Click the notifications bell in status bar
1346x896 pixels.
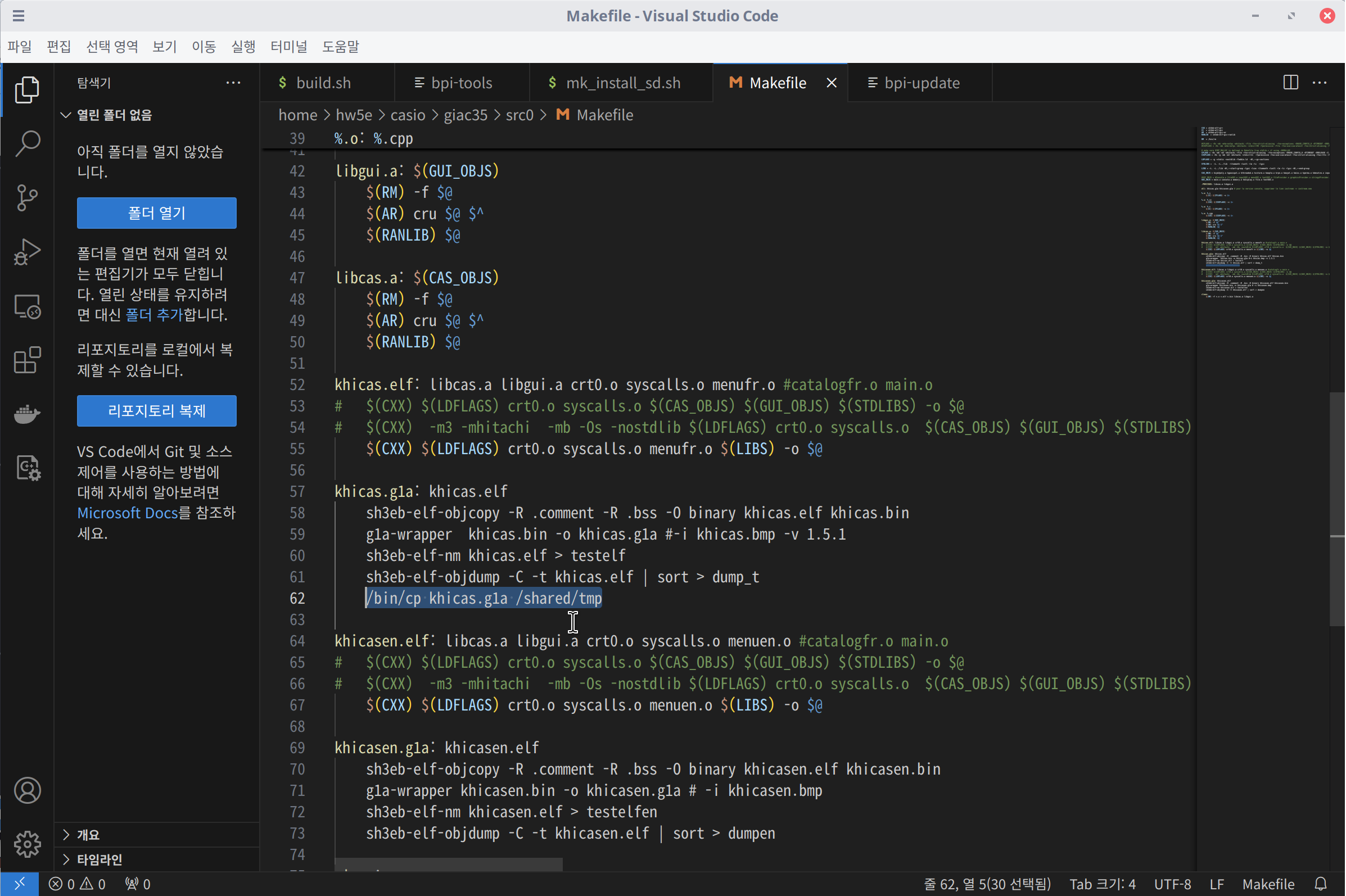1320,884
